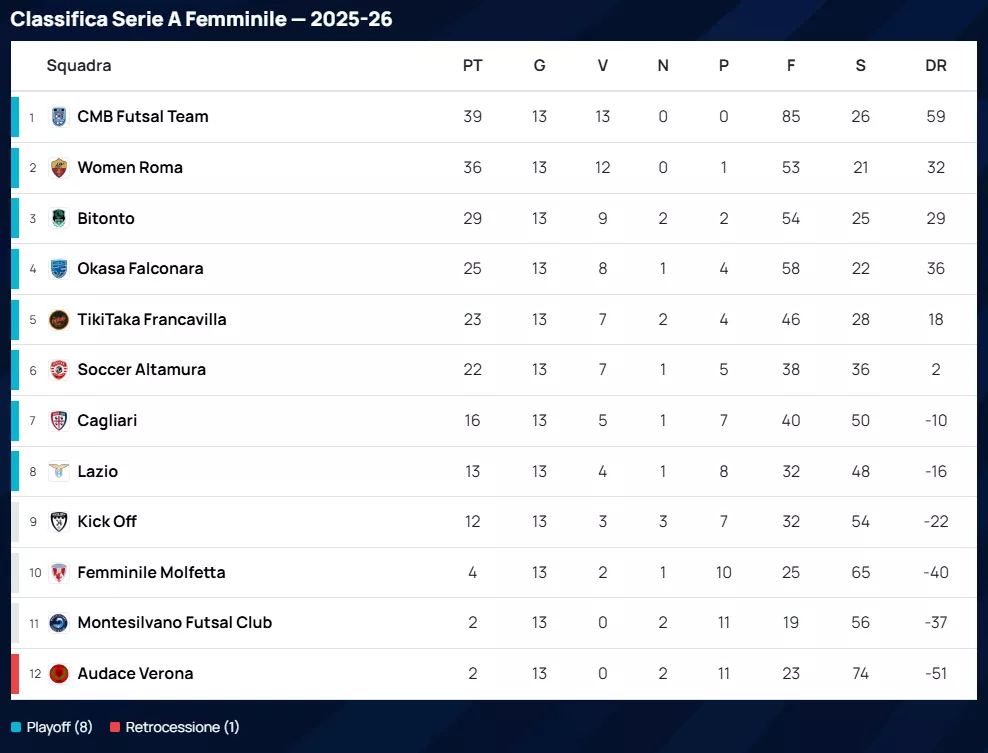Sort standings by DR column header
988x753 pixels.
coord(935,66)
